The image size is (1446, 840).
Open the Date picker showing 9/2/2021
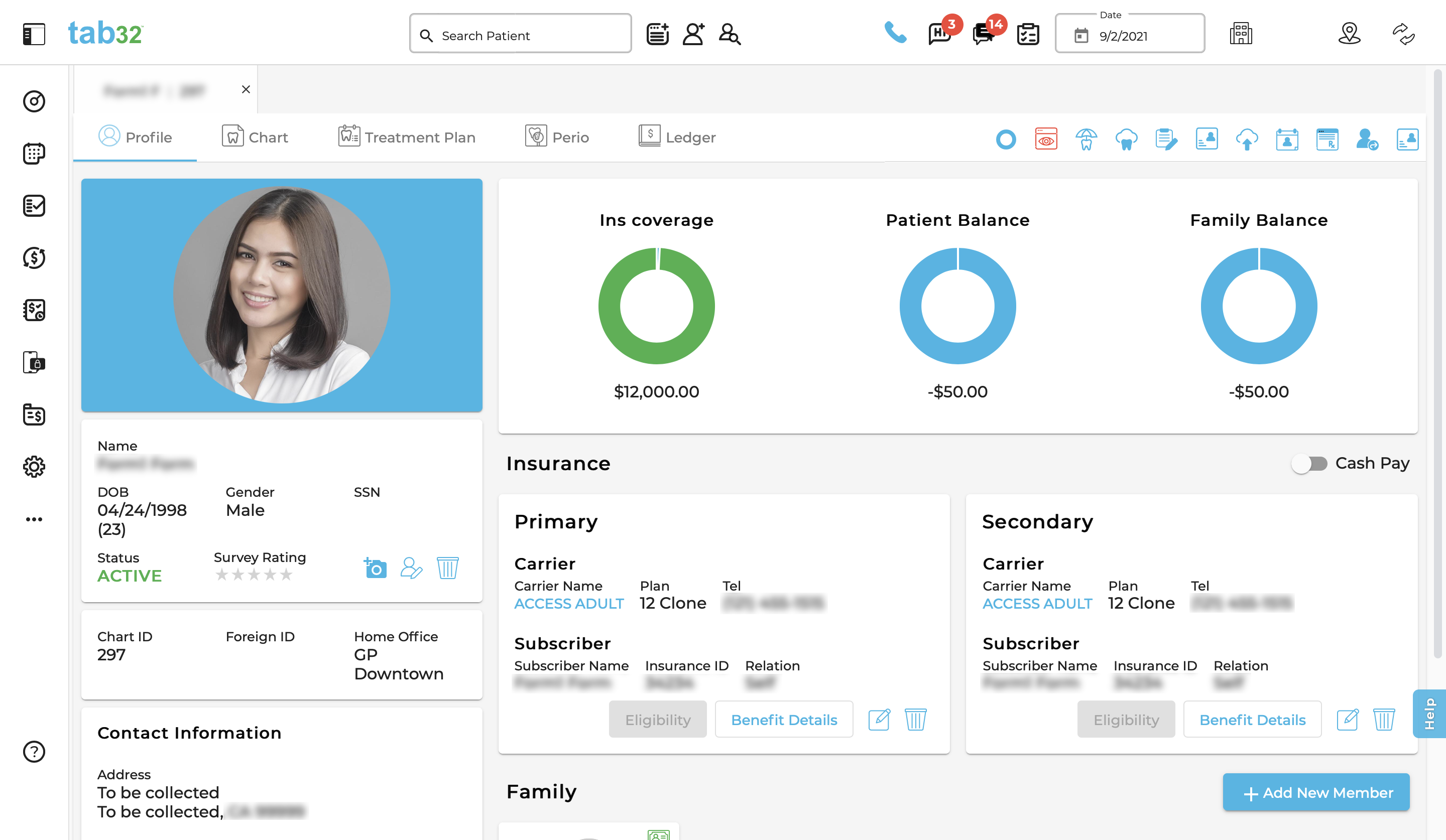point(1129,36)
